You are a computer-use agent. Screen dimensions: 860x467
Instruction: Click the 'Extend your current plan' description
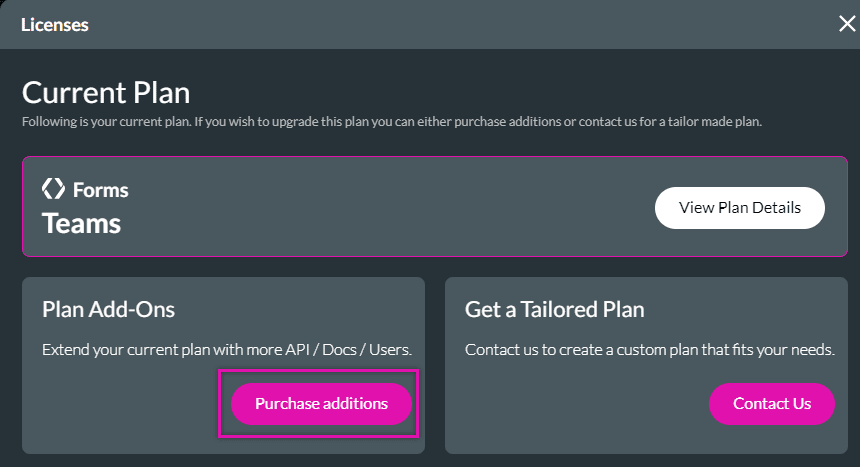pos(227,350)
